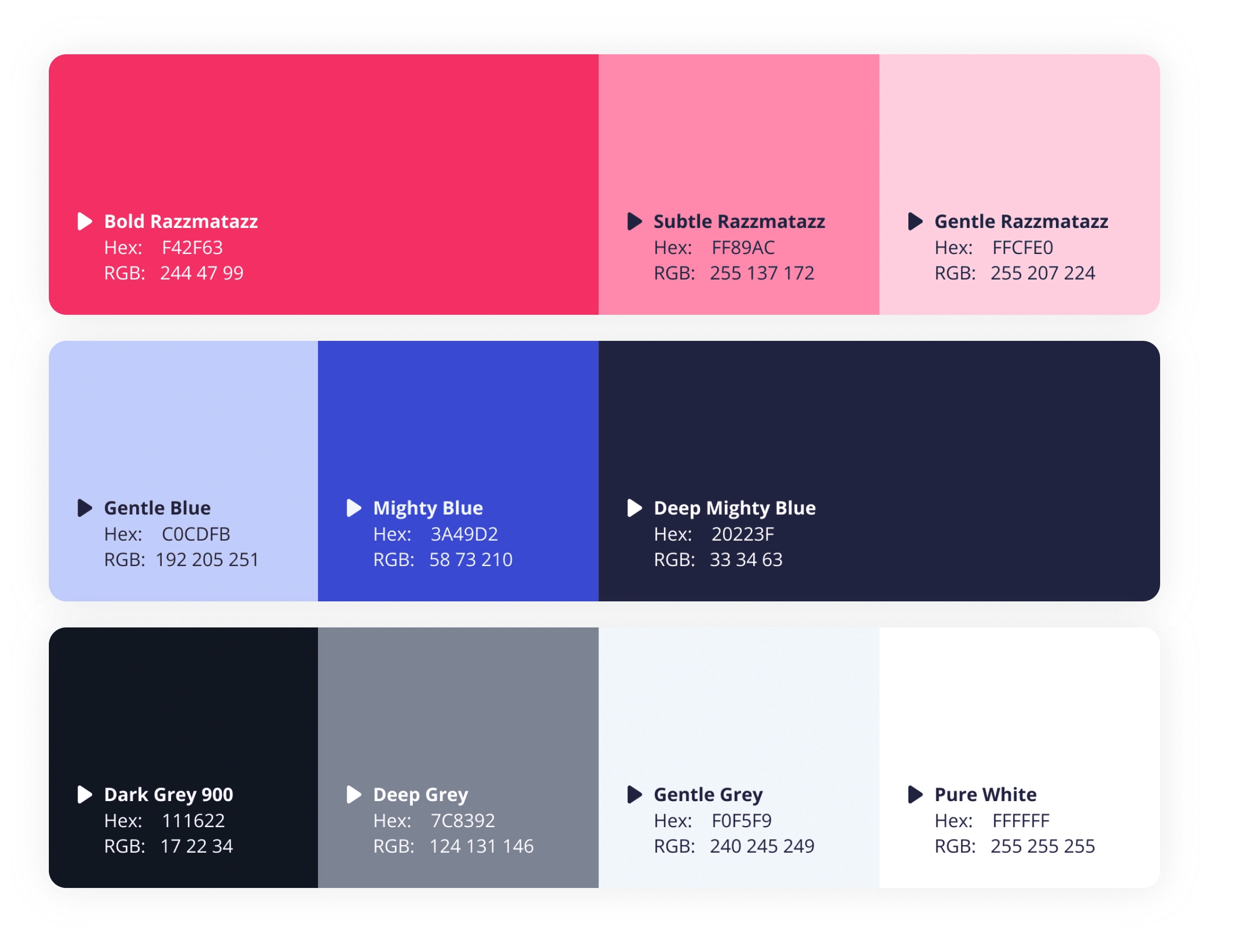1235x952 pixels.
Task: Click the triangle beside Bold Razzmatazz
Action: pos(84,222)
